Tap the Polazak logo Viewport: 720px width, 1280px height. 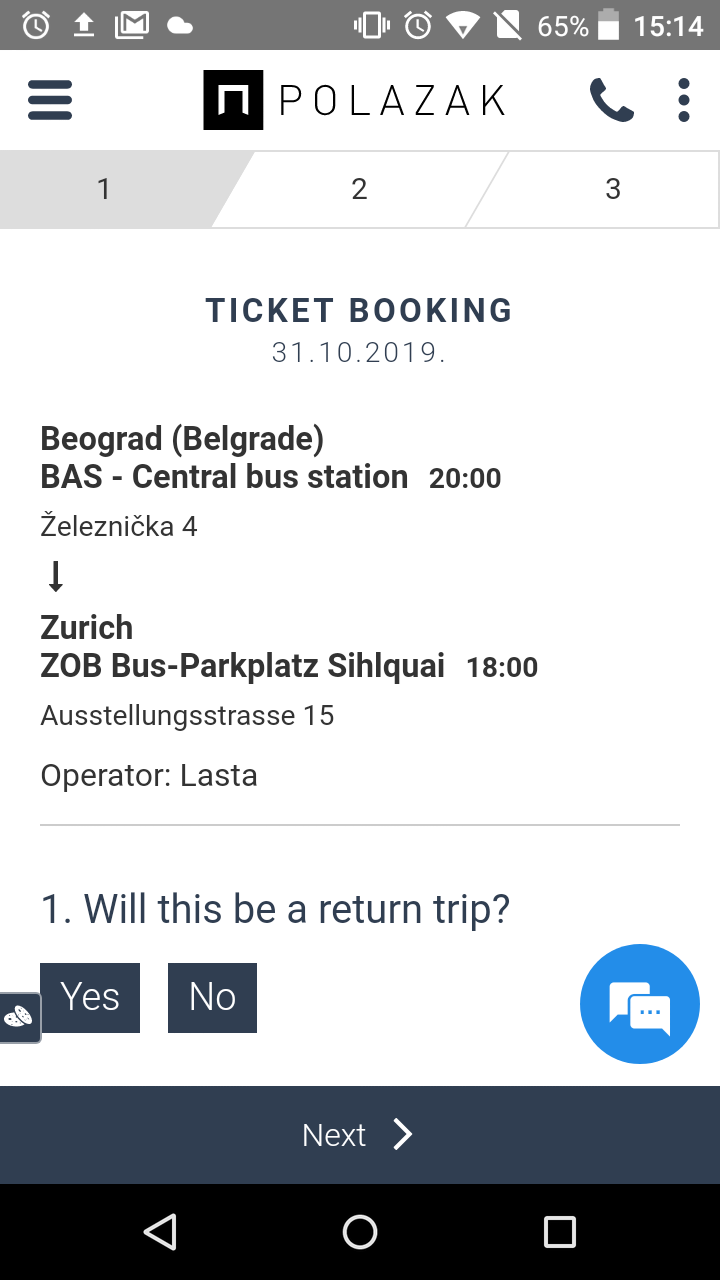(355, 100)
